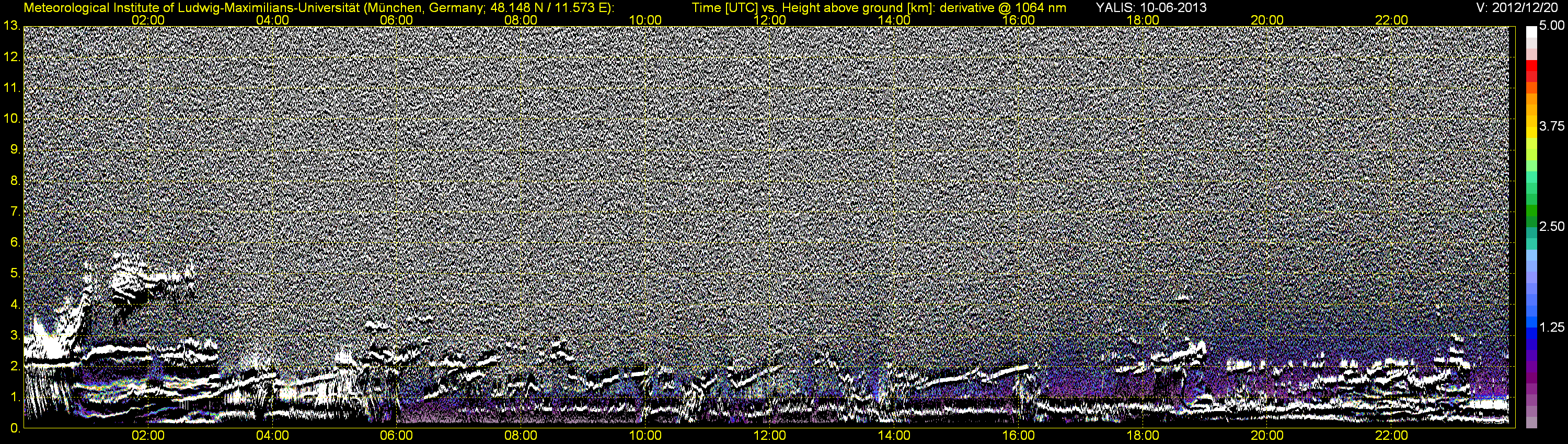Click the 6 km height axis label
1568x444 pixels.
coord(15,243)
